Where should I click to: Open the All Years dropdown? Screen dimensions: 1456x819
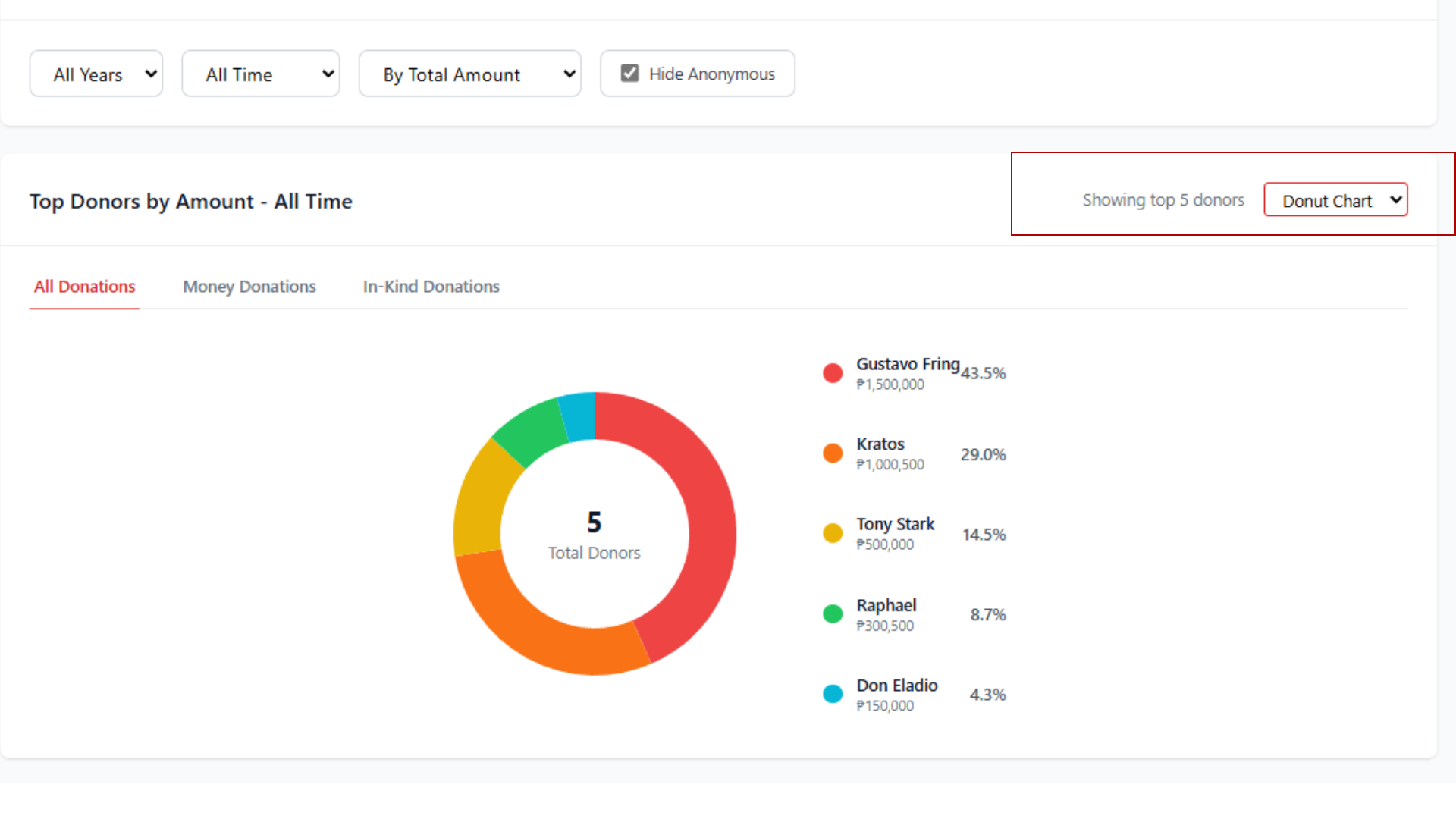coord(96,74)
